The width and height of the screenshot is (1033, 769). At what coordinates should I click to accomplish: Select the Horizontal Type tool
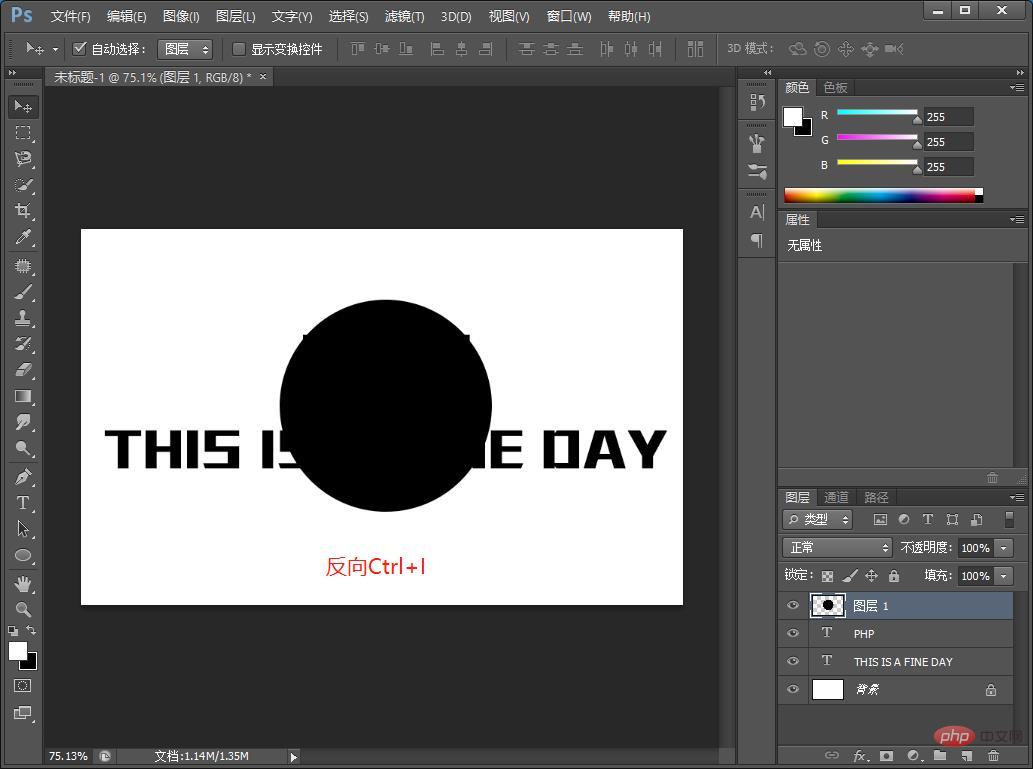(23, 503)
